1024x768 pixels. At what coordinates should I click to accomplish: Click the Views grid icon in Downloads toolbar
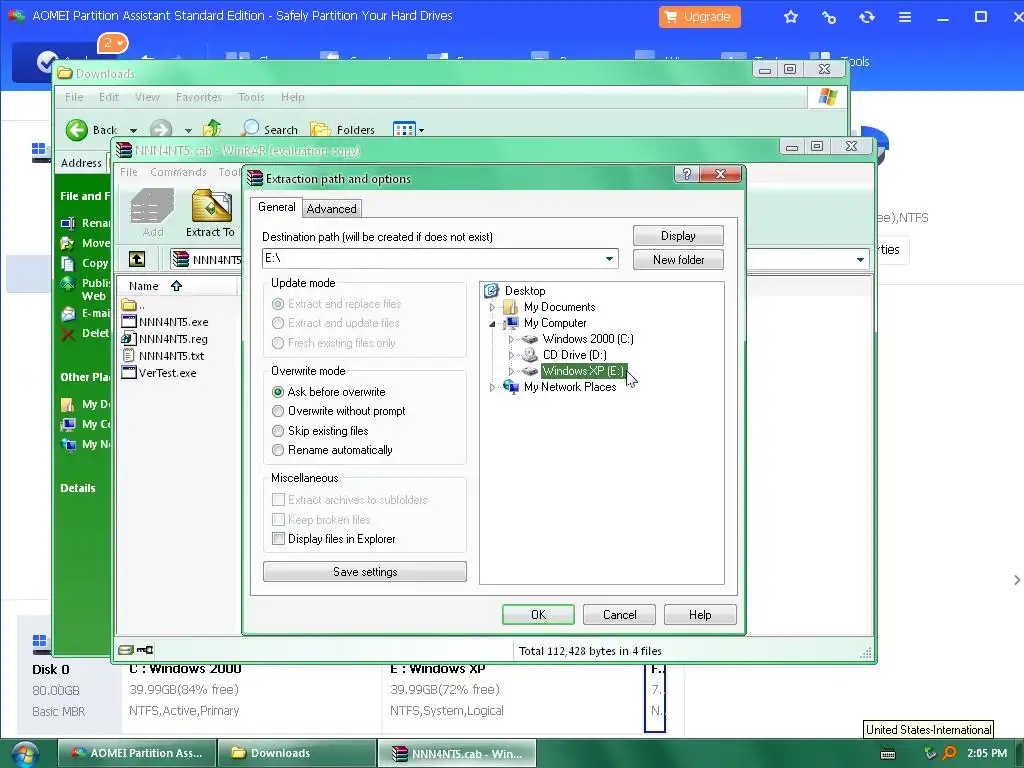click(x=404, y=129)
